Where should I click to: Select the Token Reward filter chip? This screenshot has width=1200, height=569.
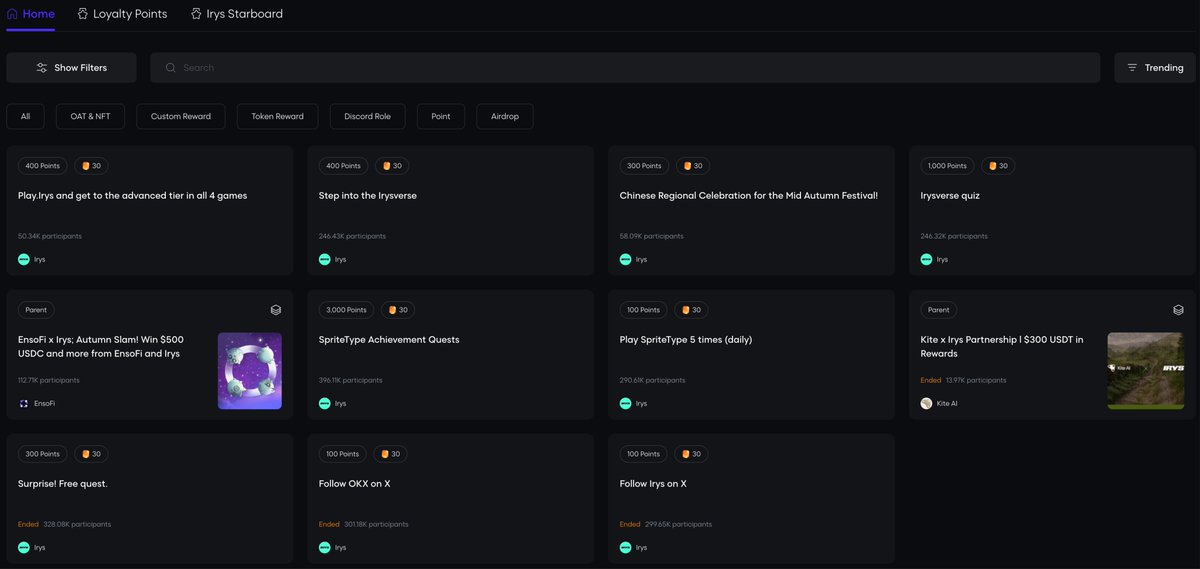point(277,116)
